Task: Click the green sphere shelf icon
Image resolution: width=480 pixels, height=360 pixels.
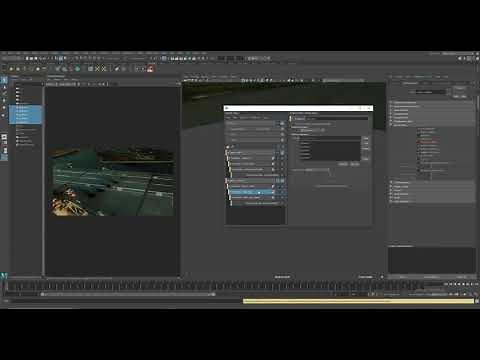Action: (78, 69)
